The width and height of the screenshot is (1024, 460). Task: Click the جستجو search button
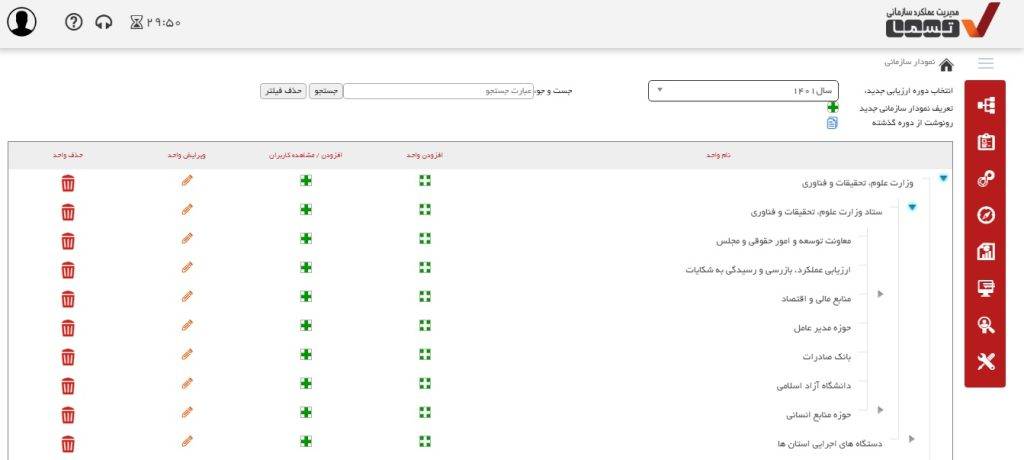(x=327, y=91)
